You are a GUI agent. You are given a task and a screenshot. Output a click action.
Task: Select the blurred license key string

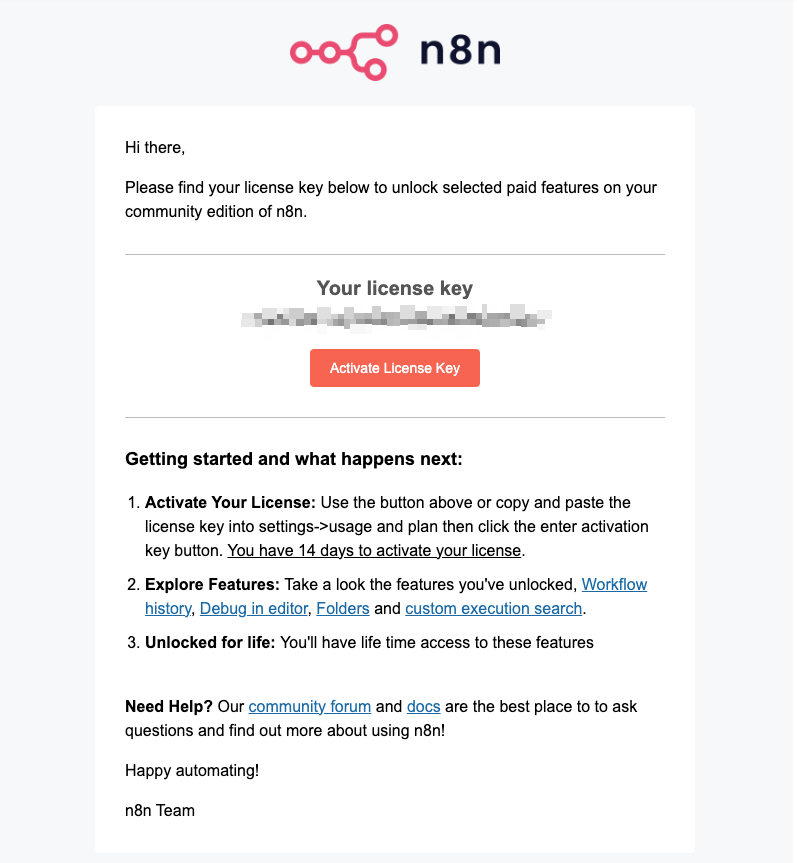pyautogui.click(x=396, y=318)
